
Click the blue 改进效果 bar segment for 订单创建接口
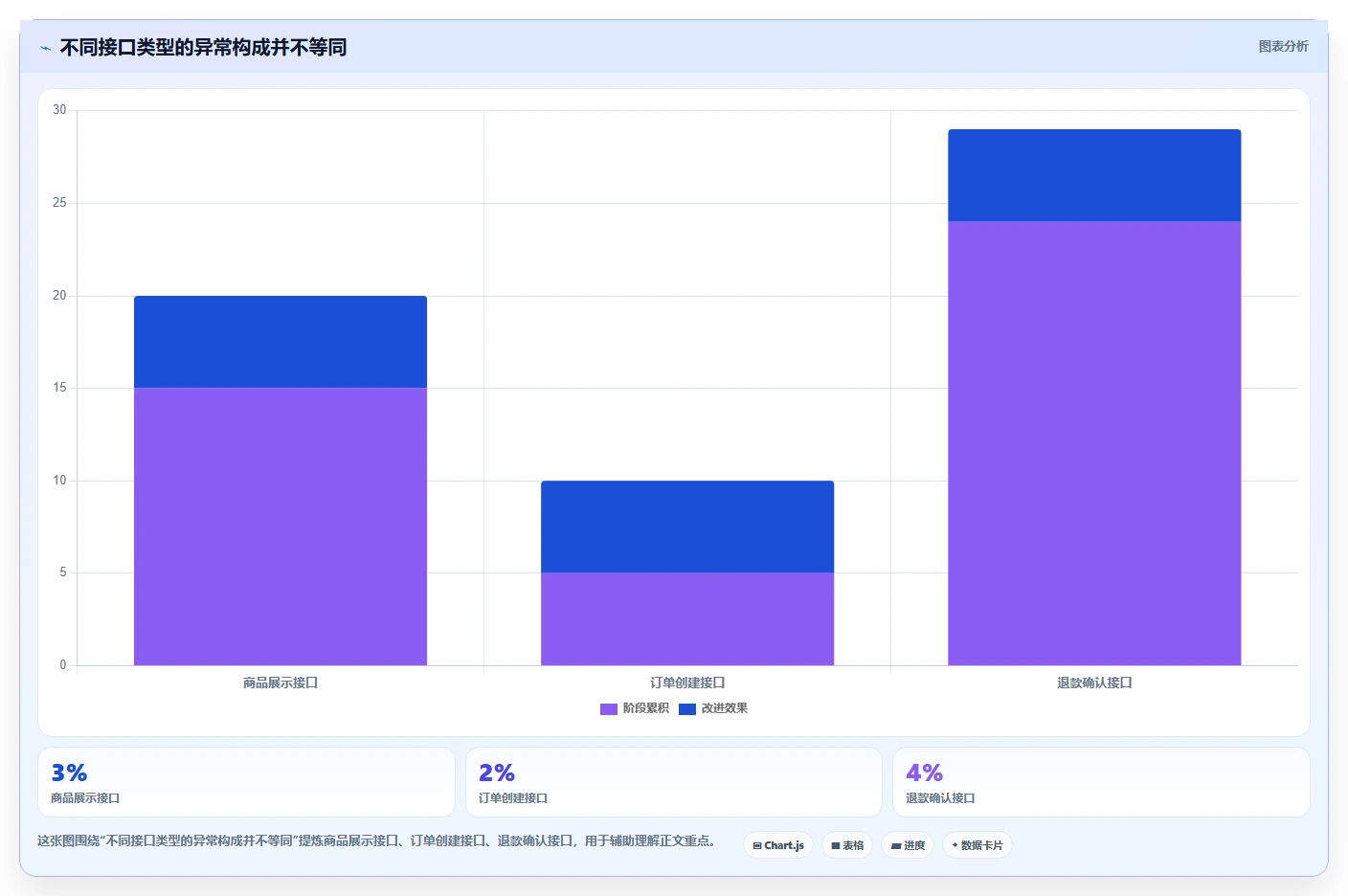687,526
